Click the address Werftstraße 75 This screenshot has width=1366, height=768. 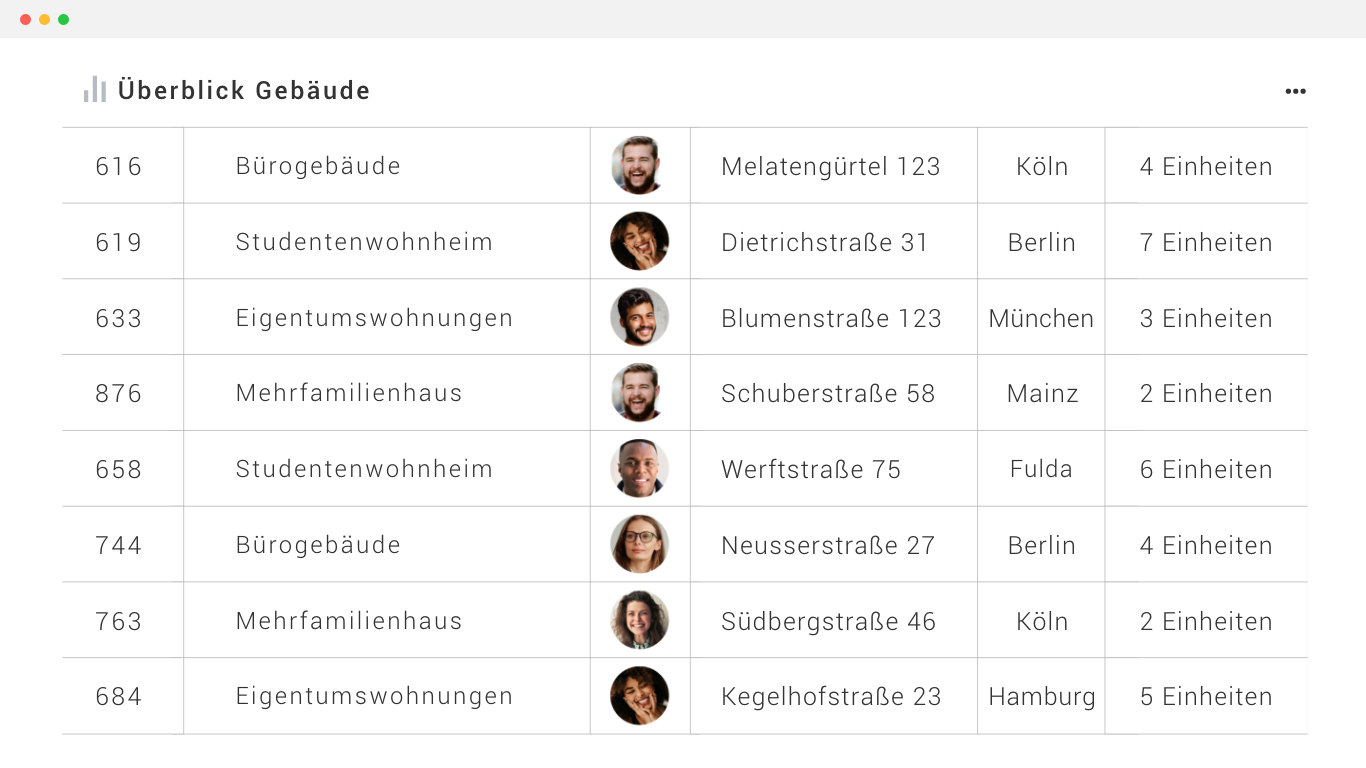pos(811,469)
